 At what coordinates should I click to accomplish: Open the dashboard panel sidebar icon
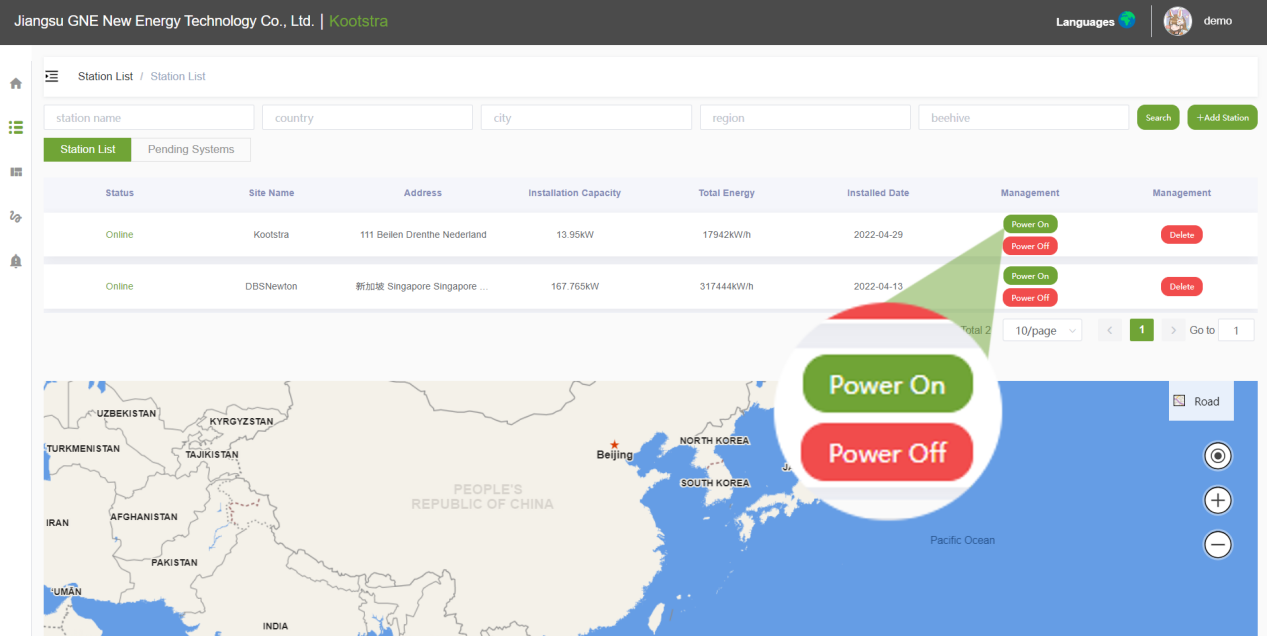click(x=16, y=172)
